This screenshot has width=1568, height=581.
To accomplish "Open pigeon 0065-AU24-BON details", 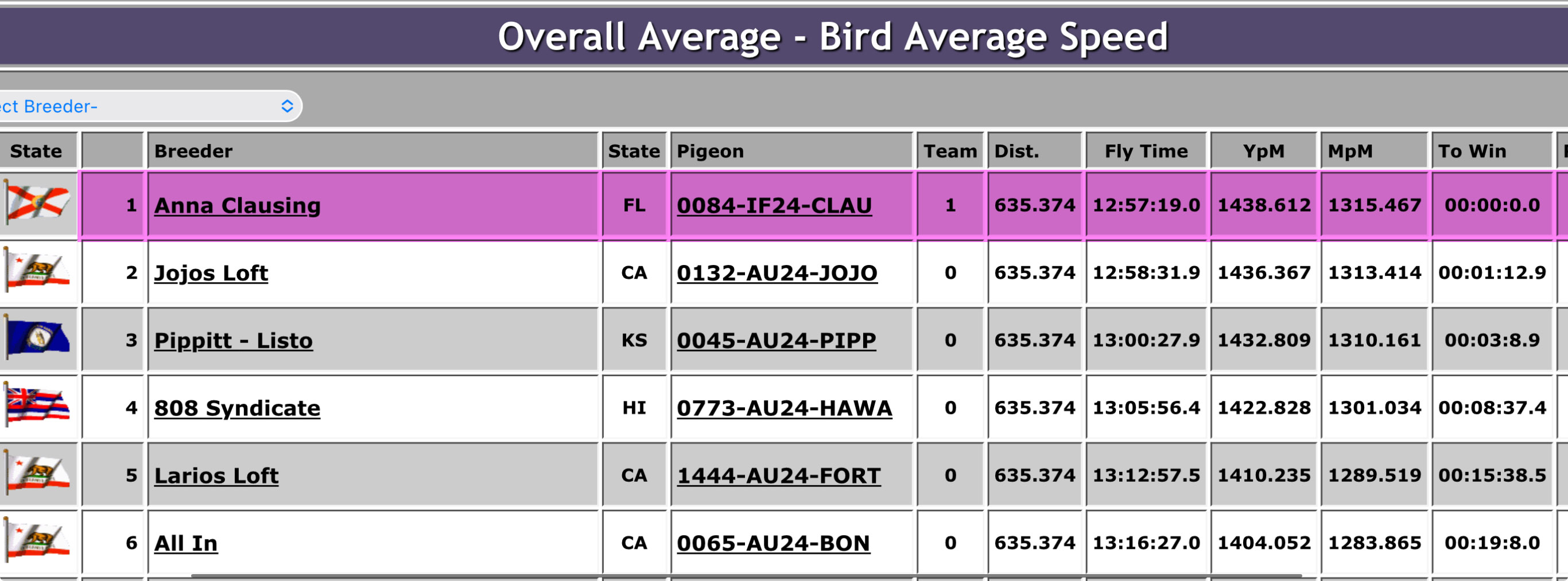I will [x=773, y=543].
